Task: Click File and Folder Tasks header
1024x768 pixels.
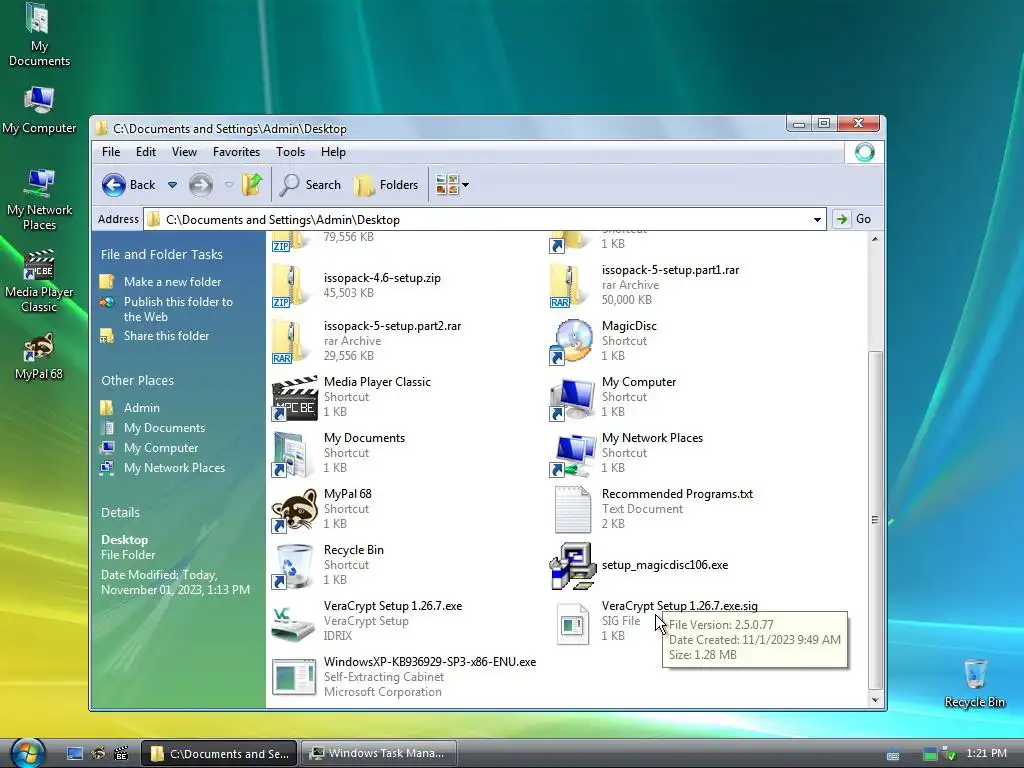Action: tap(161, 255)
